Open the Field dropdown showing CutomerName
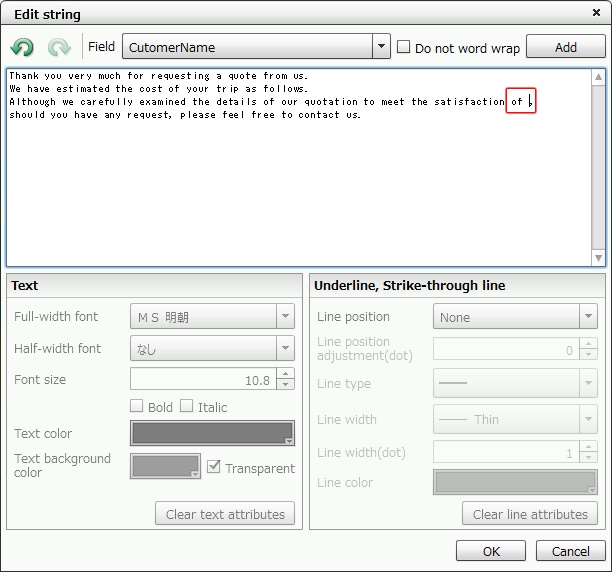This screenshot has height=572, width=612. coord(256,46)
